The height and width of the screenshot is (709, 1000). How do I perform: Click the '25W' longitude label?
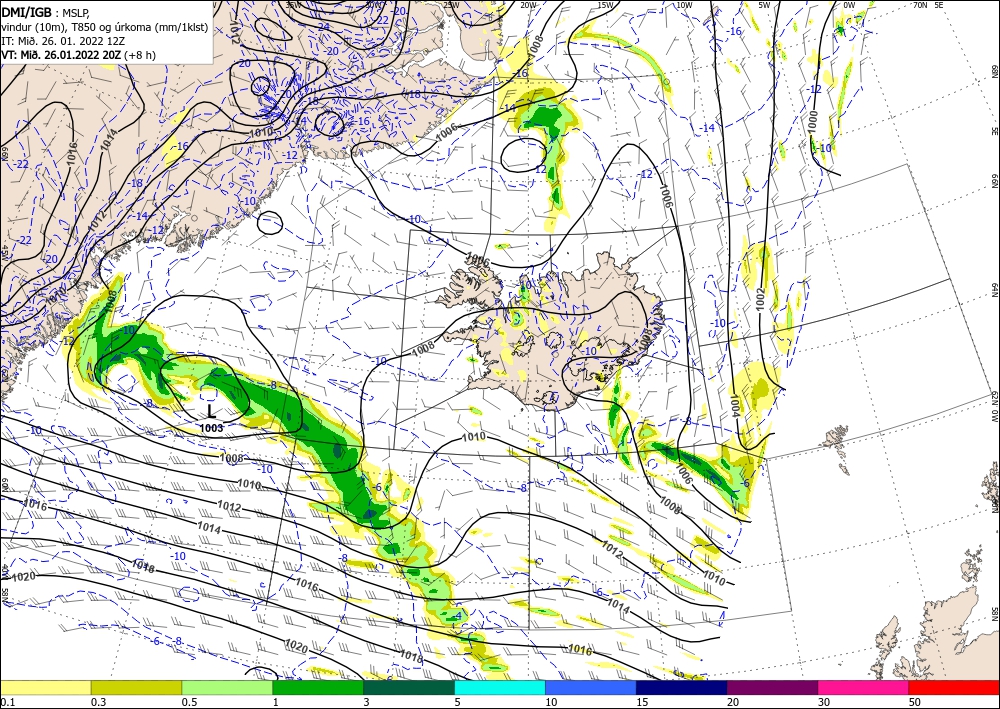(451, 5)
